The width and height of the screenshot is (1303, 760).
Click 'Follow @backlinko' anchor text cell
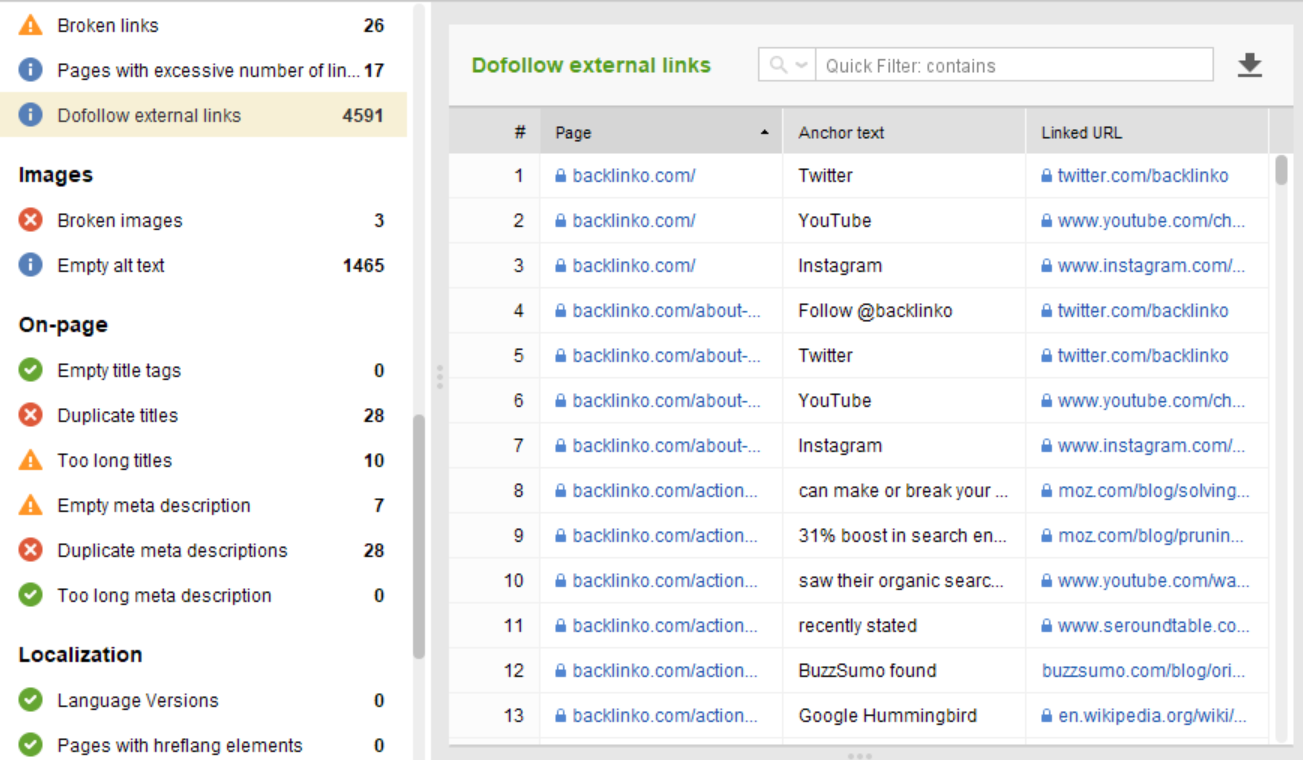pos(904,310)
